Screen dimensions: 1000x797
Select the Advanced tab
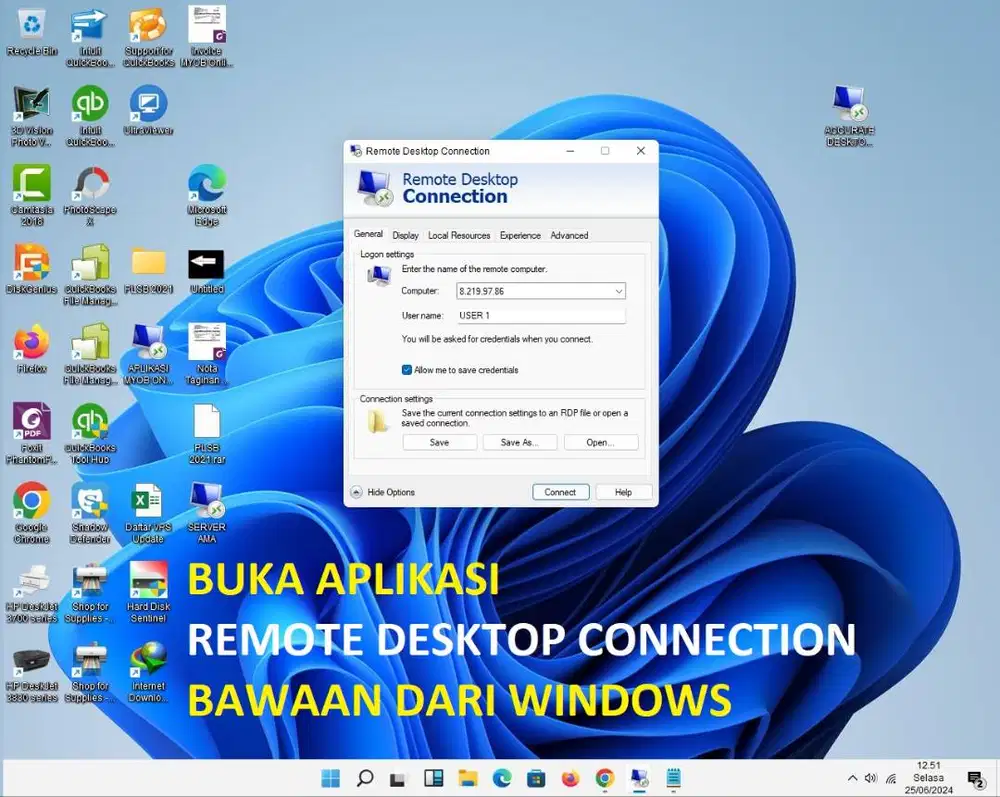click(x=569, y=236)
